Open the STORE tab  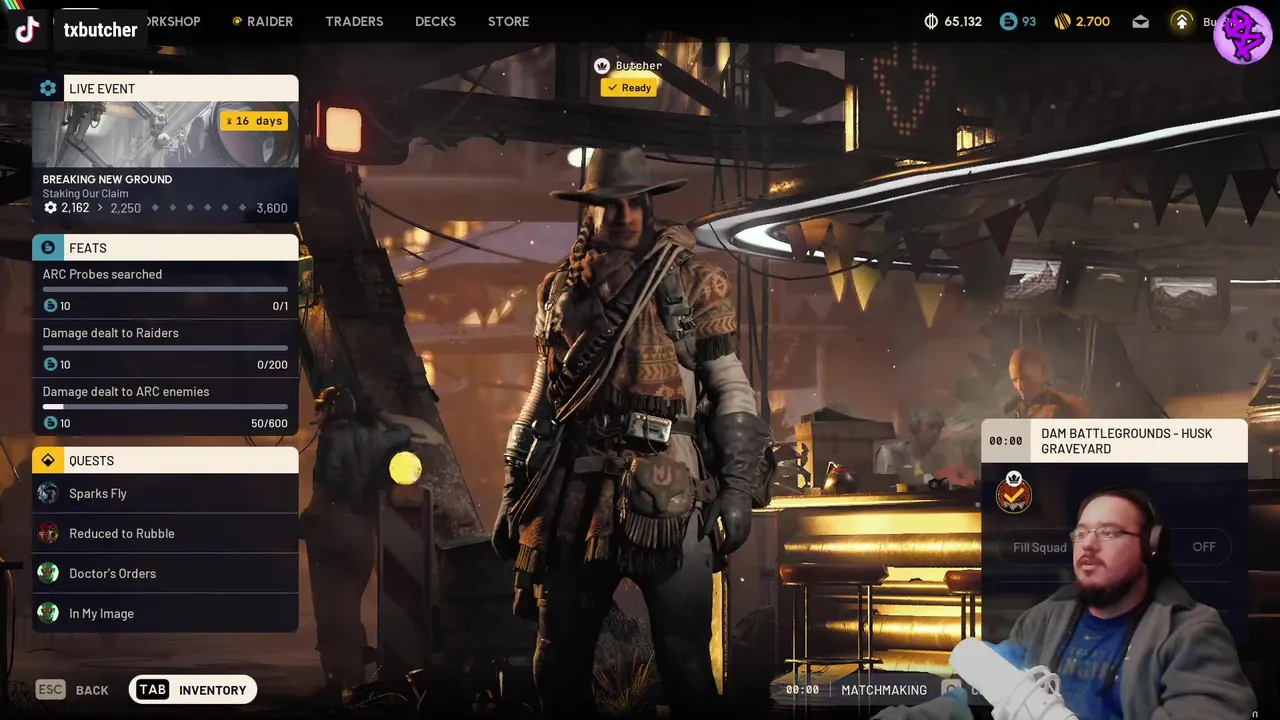[x=508, y=21]
